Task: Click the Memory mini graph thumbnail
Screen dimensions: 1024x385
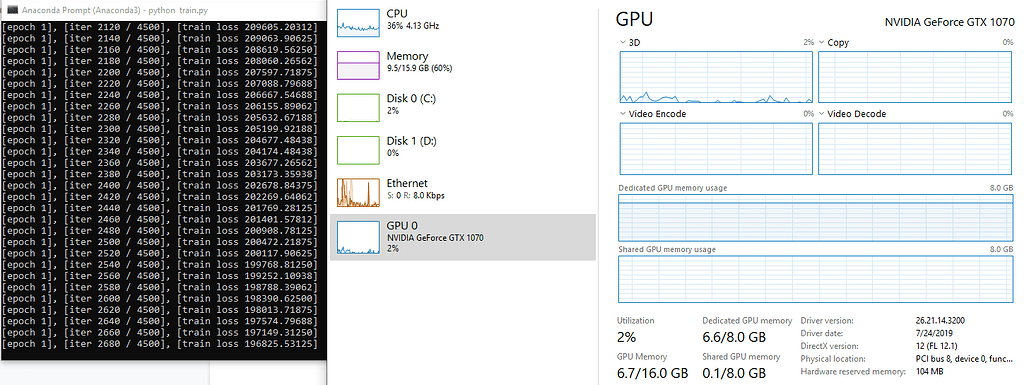Action: pyautogui.click(x=358, y=65)
